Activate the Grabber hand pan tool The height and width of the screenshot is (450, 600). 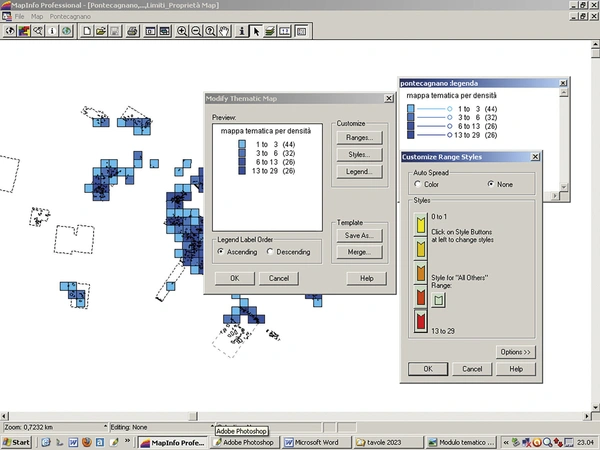tap(225, 30)
